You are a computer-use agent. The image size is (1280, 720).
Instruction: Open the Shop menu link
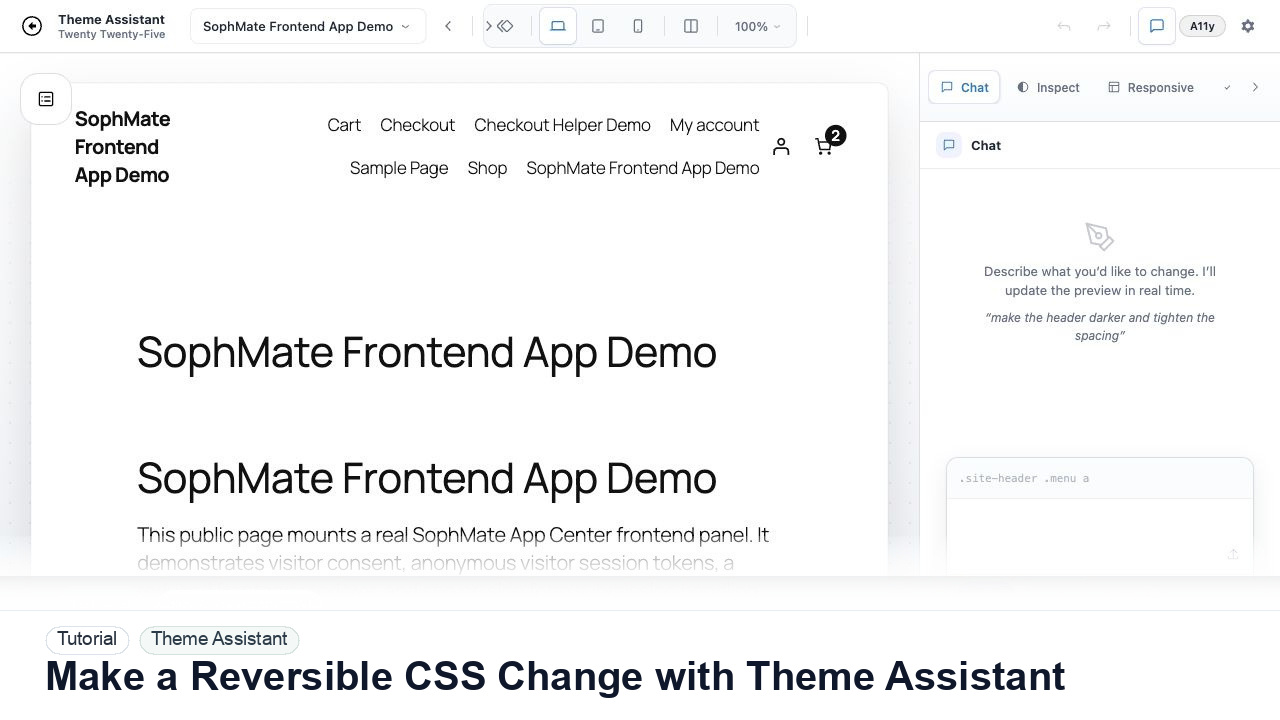point(487,168)
